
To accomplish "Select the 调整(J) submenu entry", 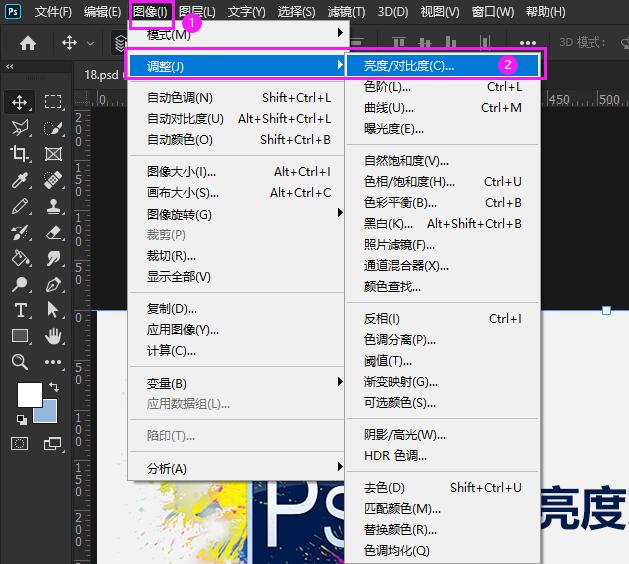I will (237, 66).
